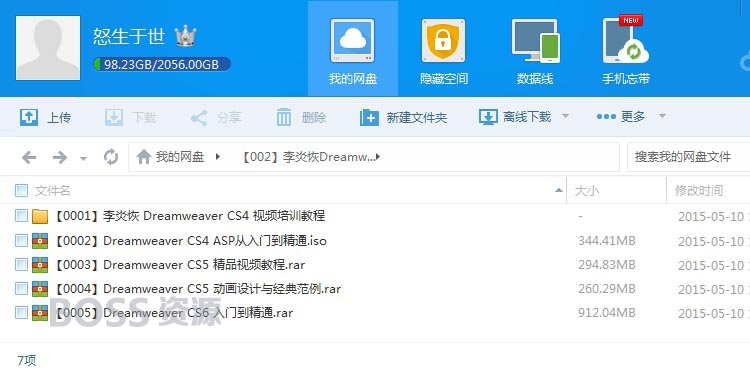
Task: Expand arrow after 我的网盘 breadcrumb
Action: coord(218,156)
